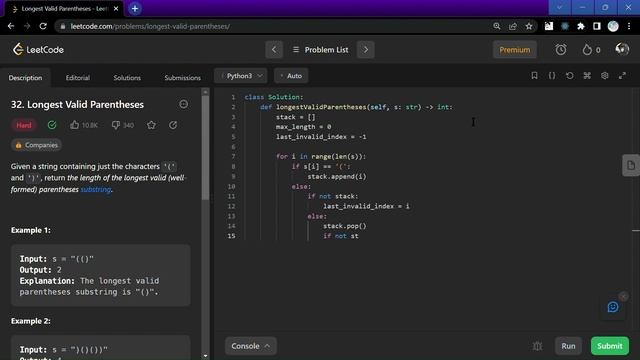Toggle editor fullscreen icon

(622, 76)
